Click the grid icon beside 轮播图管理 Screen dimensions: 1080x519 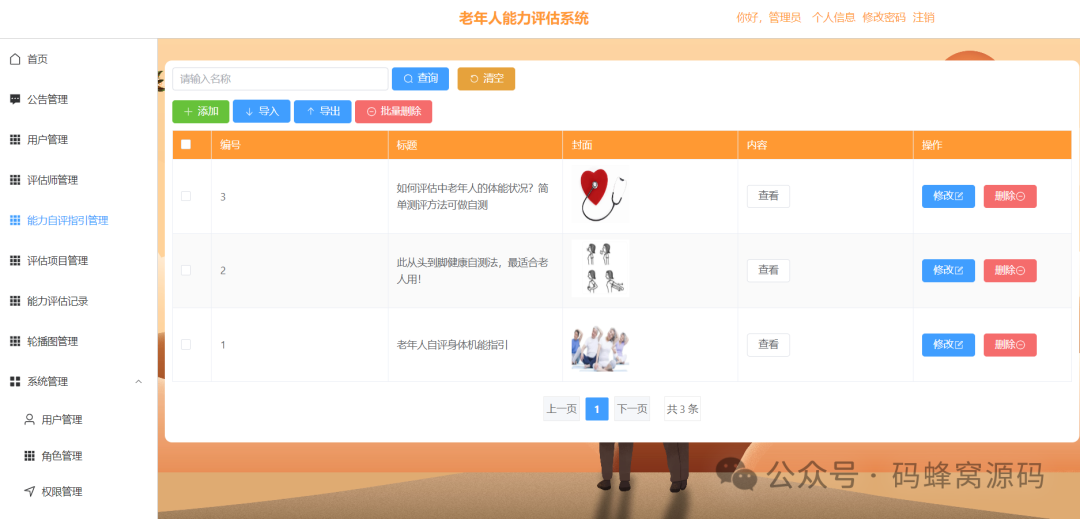point(15,341)
